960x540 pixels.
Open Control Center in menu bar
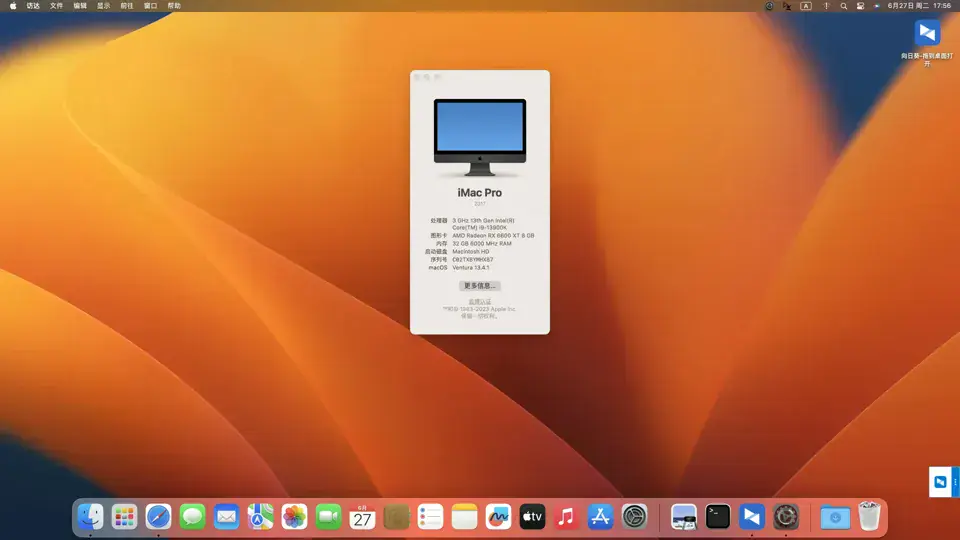tap(860, 6)
